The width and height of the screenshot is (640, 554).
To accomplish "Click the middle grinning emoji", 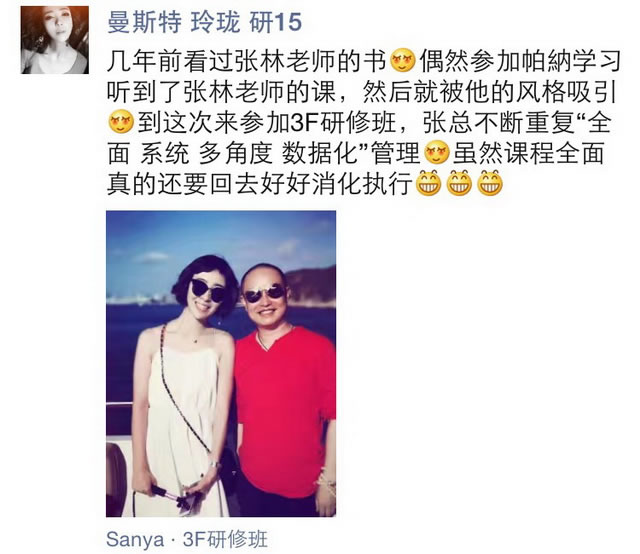I will pyautogui.click(x=459, y=183).
